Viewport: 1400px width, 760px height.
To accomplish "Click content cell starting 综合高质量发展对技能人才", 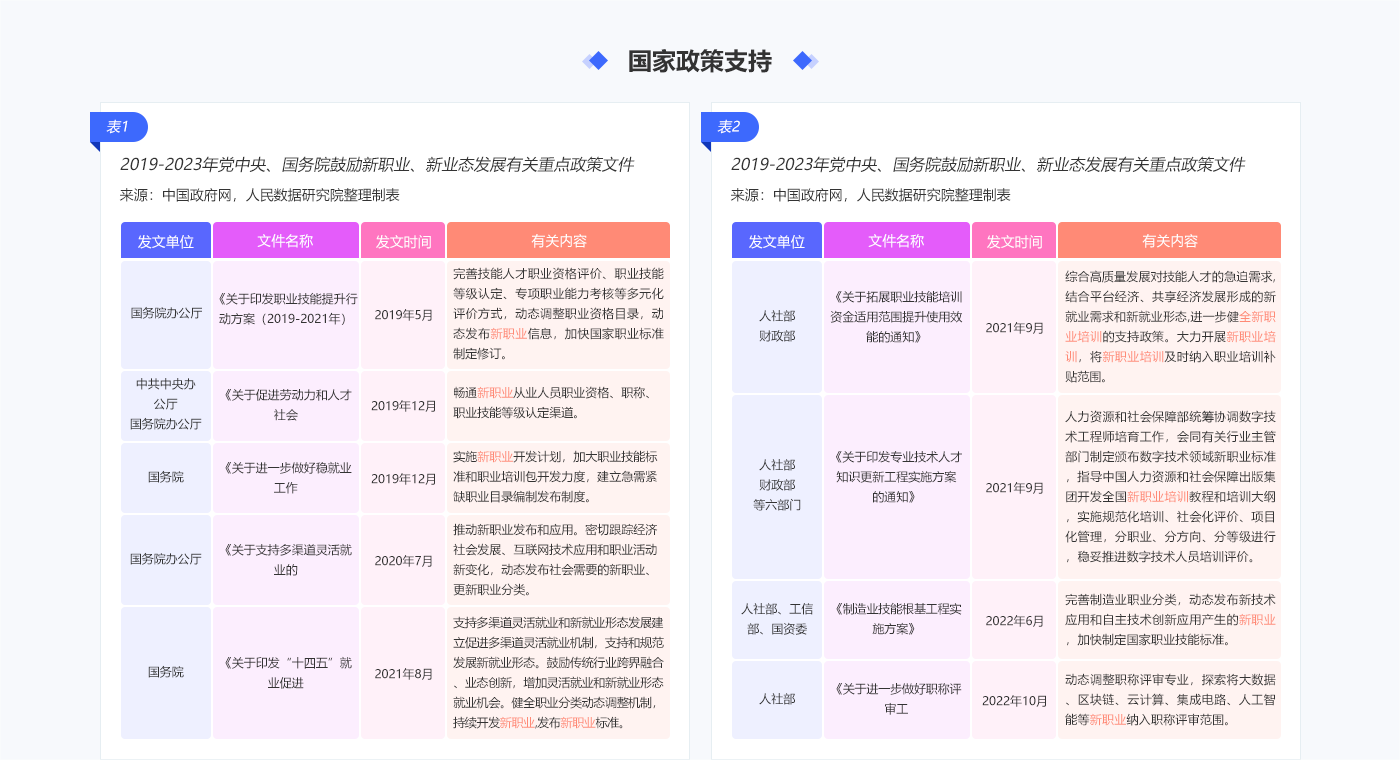I will (1169, 326).
